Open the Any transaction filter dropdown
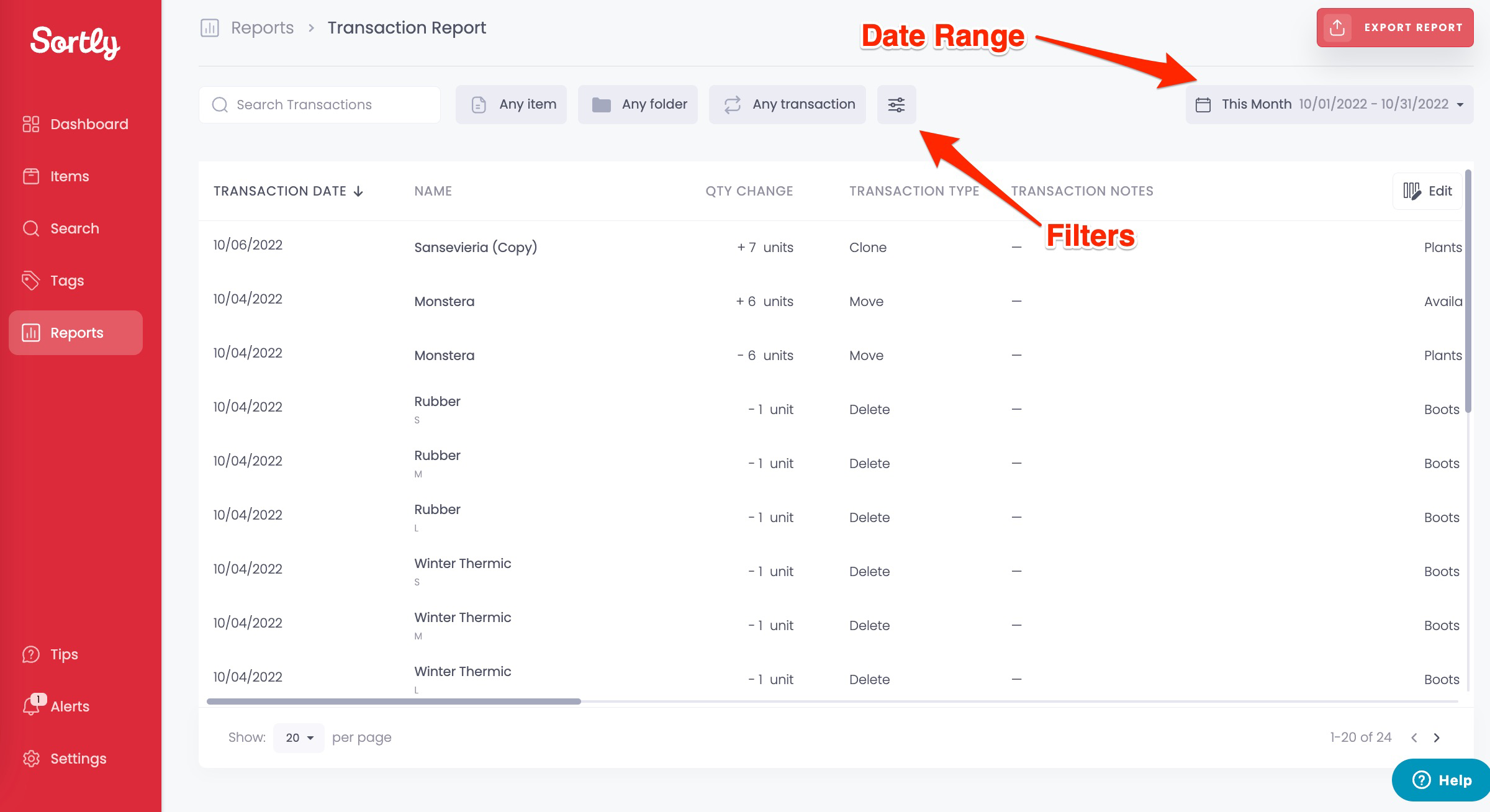The height and width of the screenshot is (812, 1490). click(787, 104)
